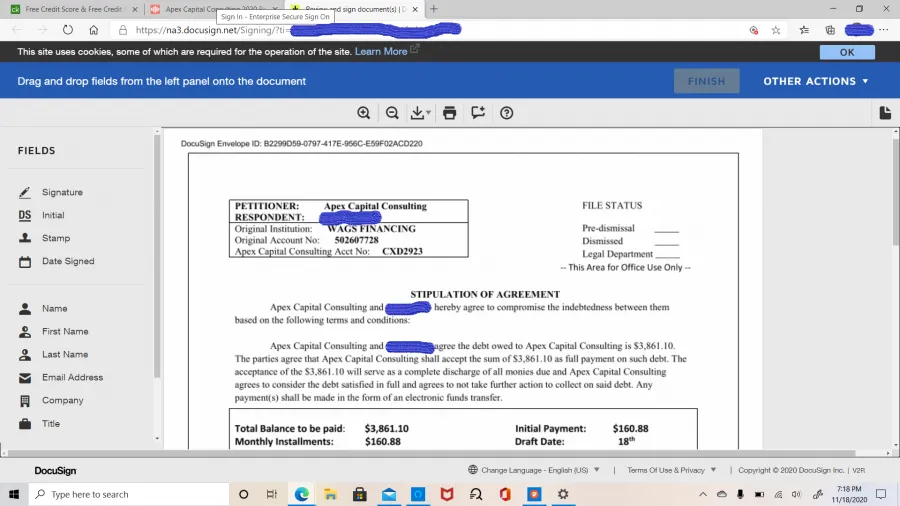Close the DocuSign review tab
Viewport: 900px width, 506px height.
pos(415,9)
